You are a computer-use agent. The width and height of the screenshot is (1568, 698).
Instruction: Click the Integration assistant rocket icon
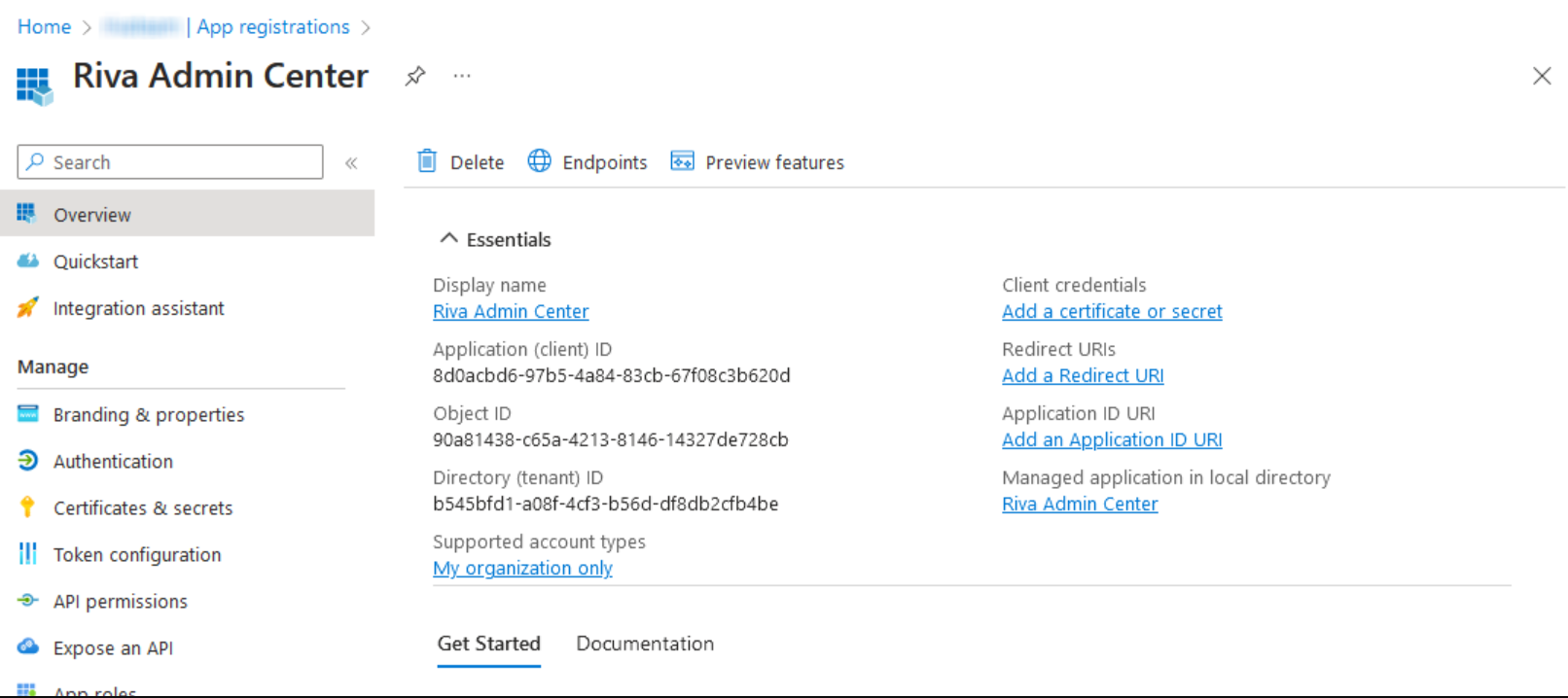28,307
